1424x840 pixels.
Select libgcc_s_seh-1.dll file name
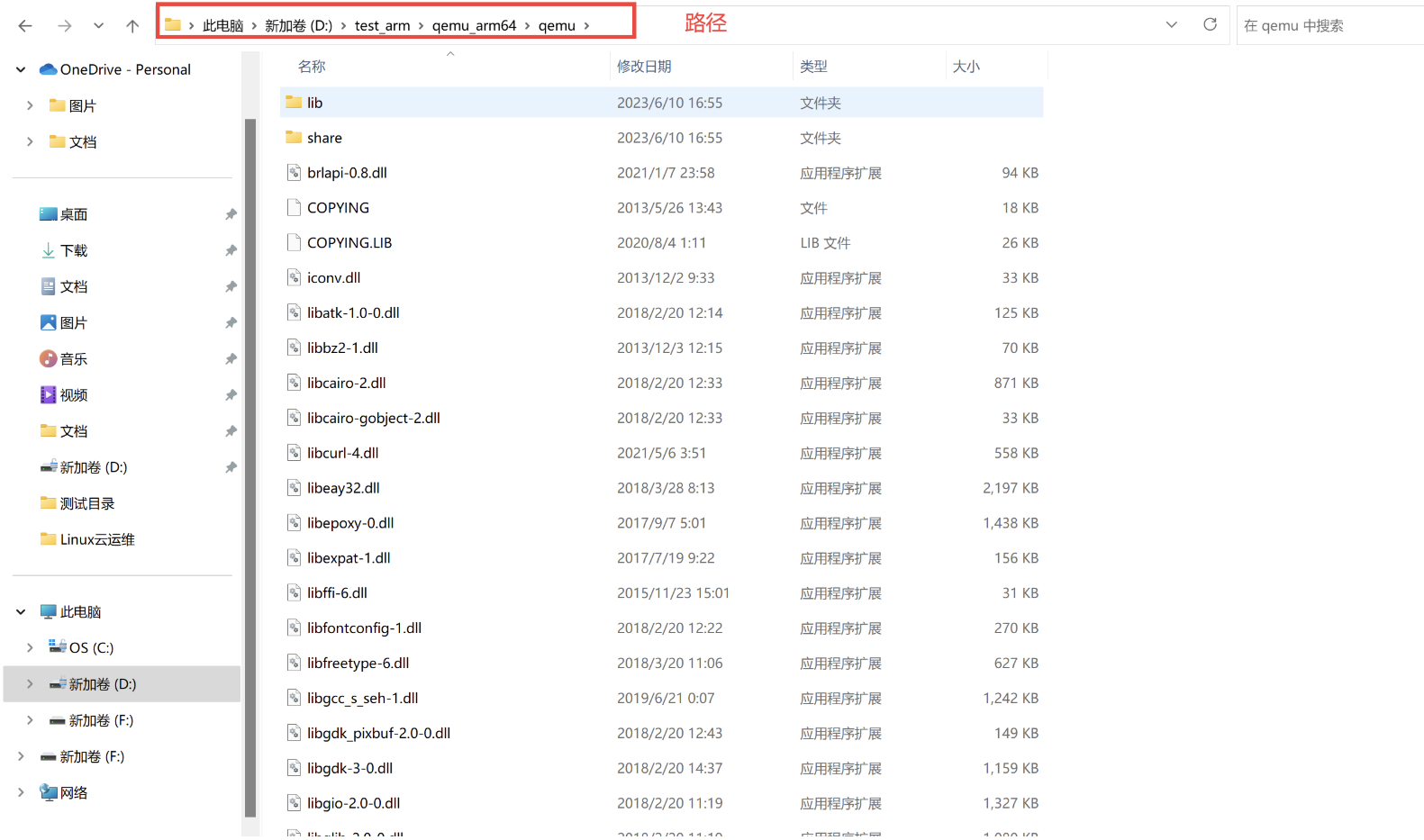coord(362,699)
